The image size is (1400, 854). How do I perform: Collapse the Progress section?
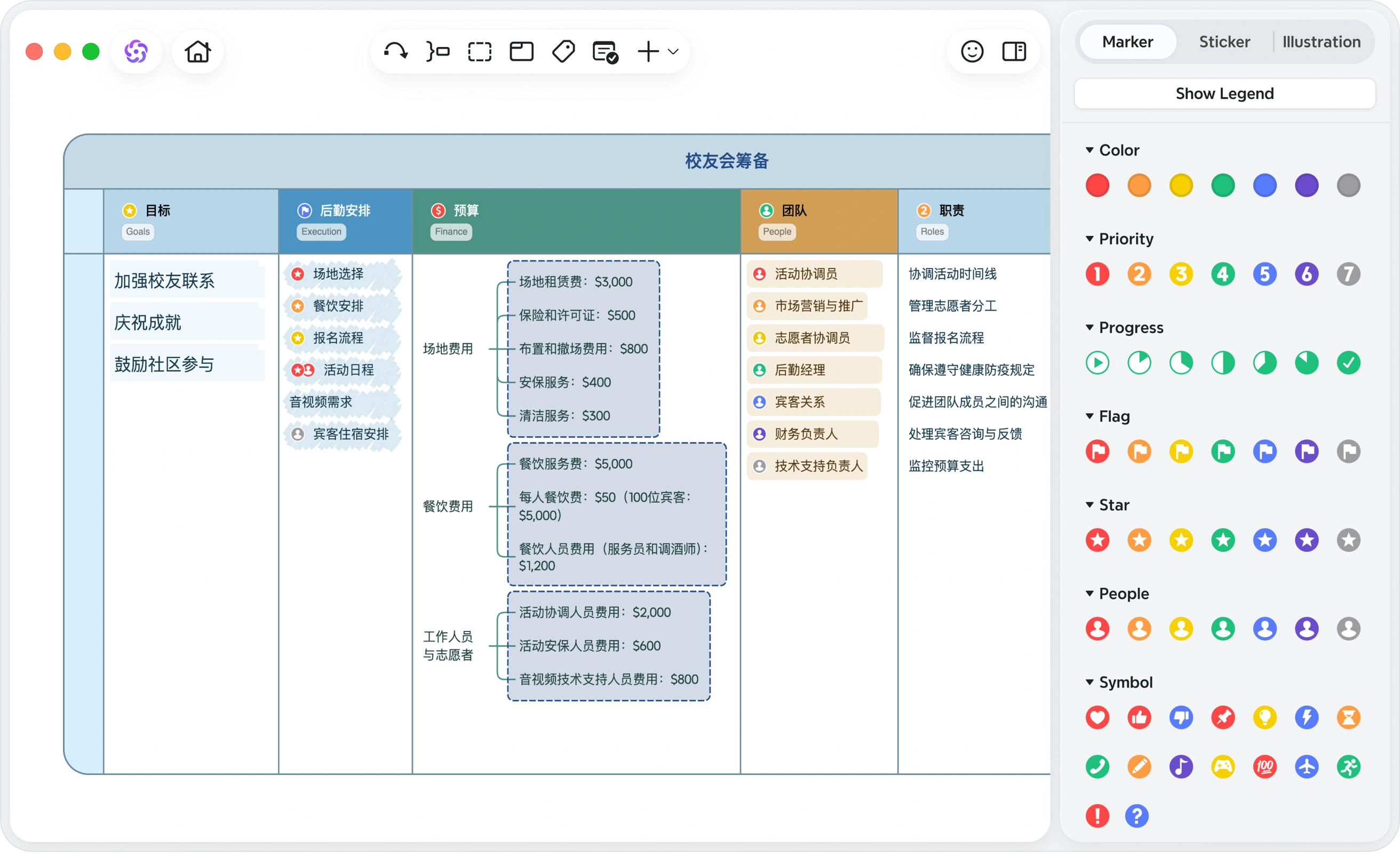click(1090, 328)
